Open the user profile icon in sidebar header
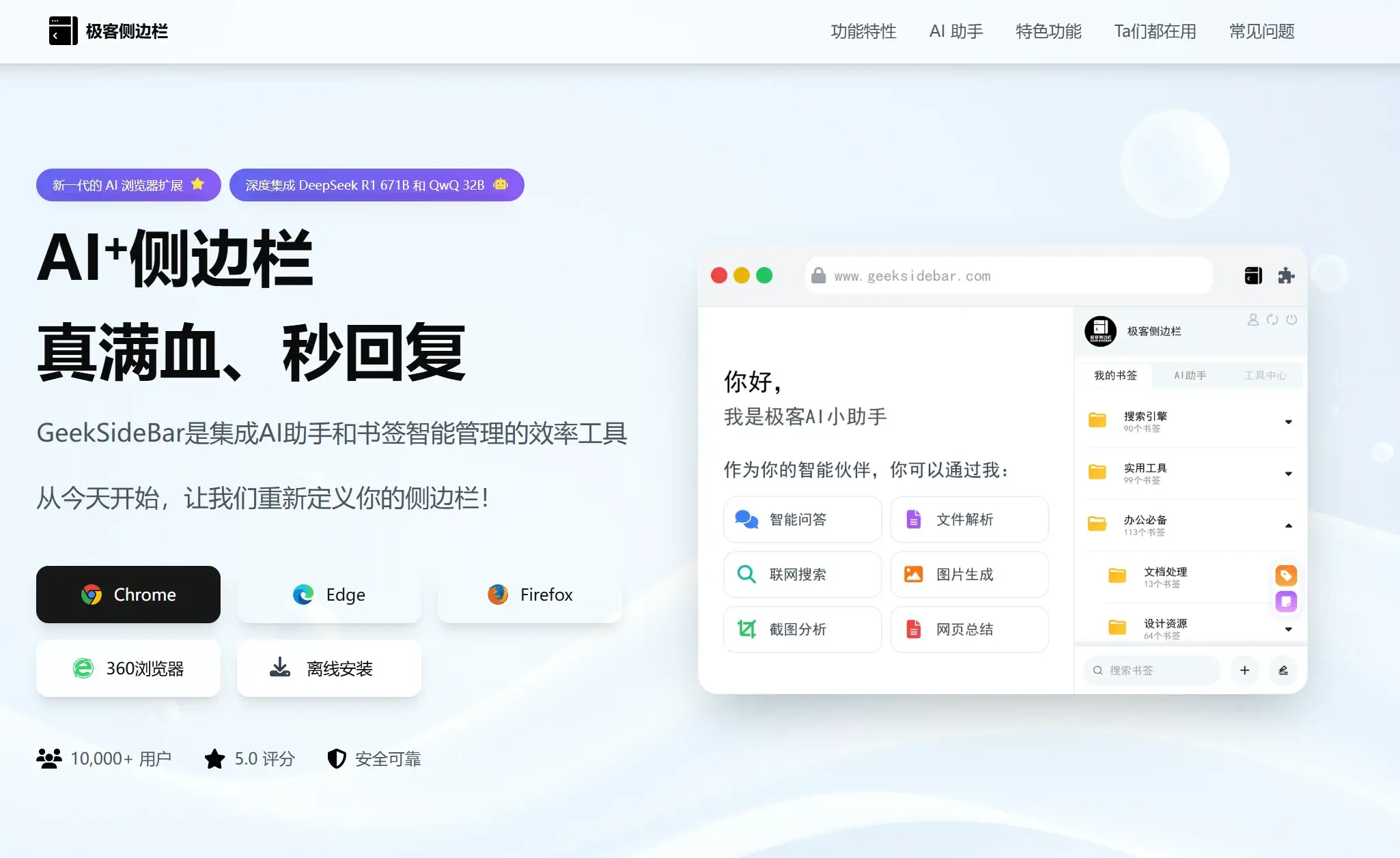1400x858 pixels. 1253,319
